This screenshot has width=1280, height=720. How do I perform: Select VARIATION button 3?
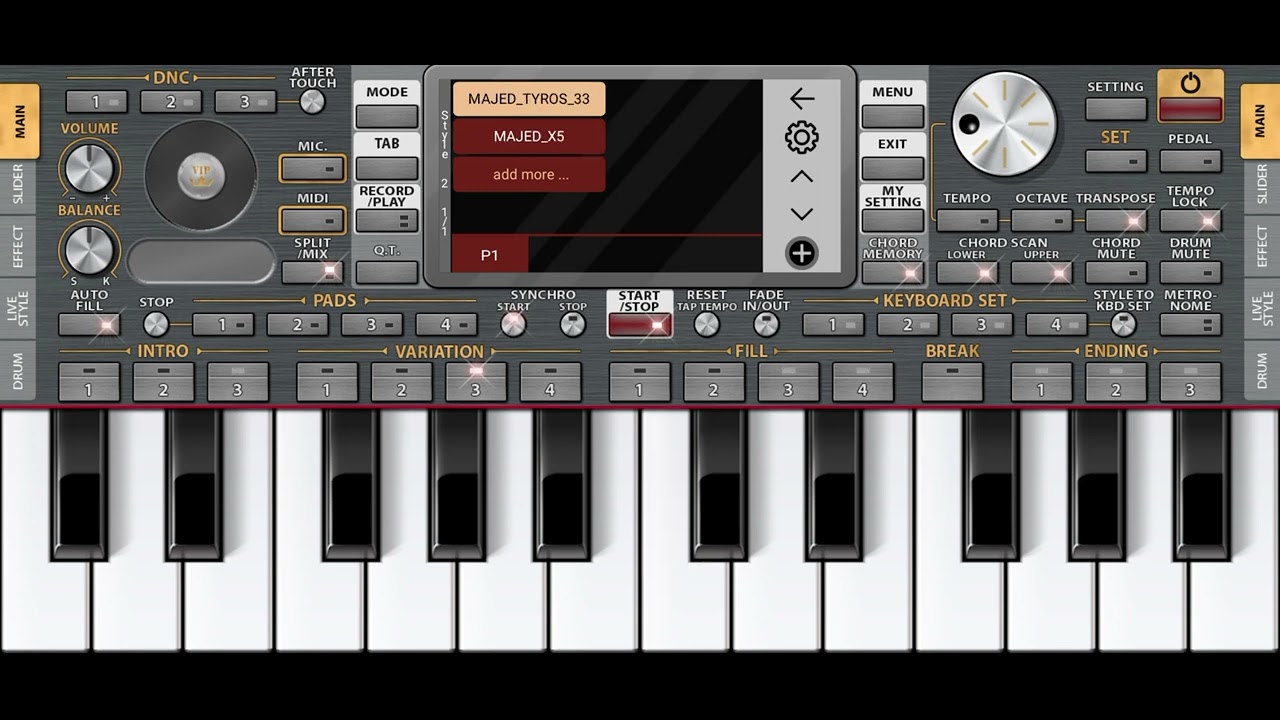coord(476,382)
